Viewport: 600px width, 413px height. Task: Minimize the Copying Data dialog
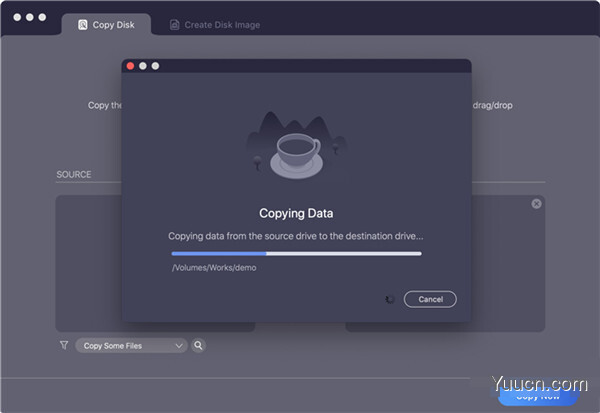[143, 66]
